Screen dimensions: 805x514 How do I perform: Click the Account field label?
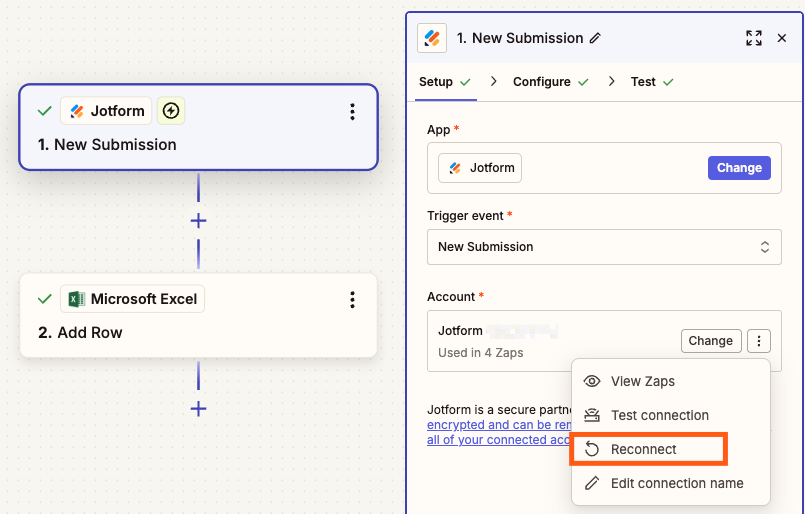pos(451,297)
